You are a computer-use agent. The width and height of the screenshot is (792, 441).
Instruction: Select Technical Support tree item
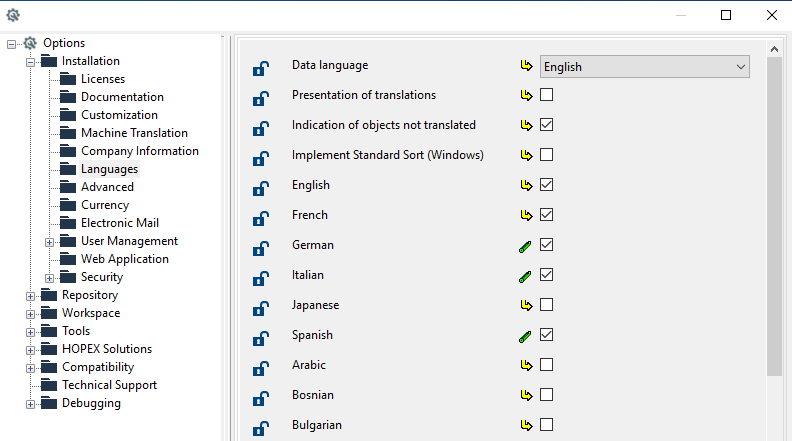pos(109,385)
